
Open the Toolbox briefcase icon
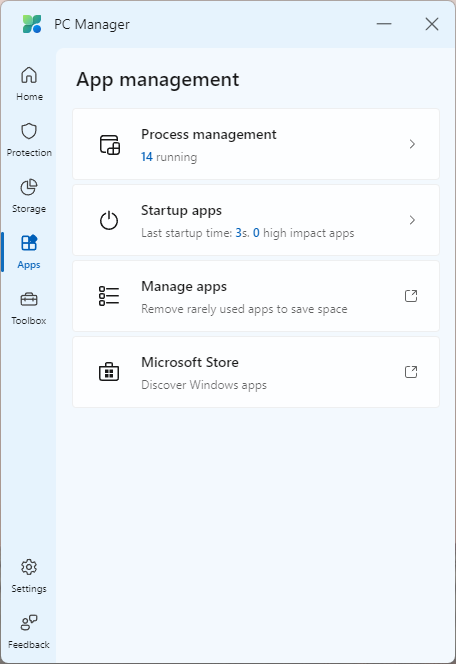[x=29, y=299]
